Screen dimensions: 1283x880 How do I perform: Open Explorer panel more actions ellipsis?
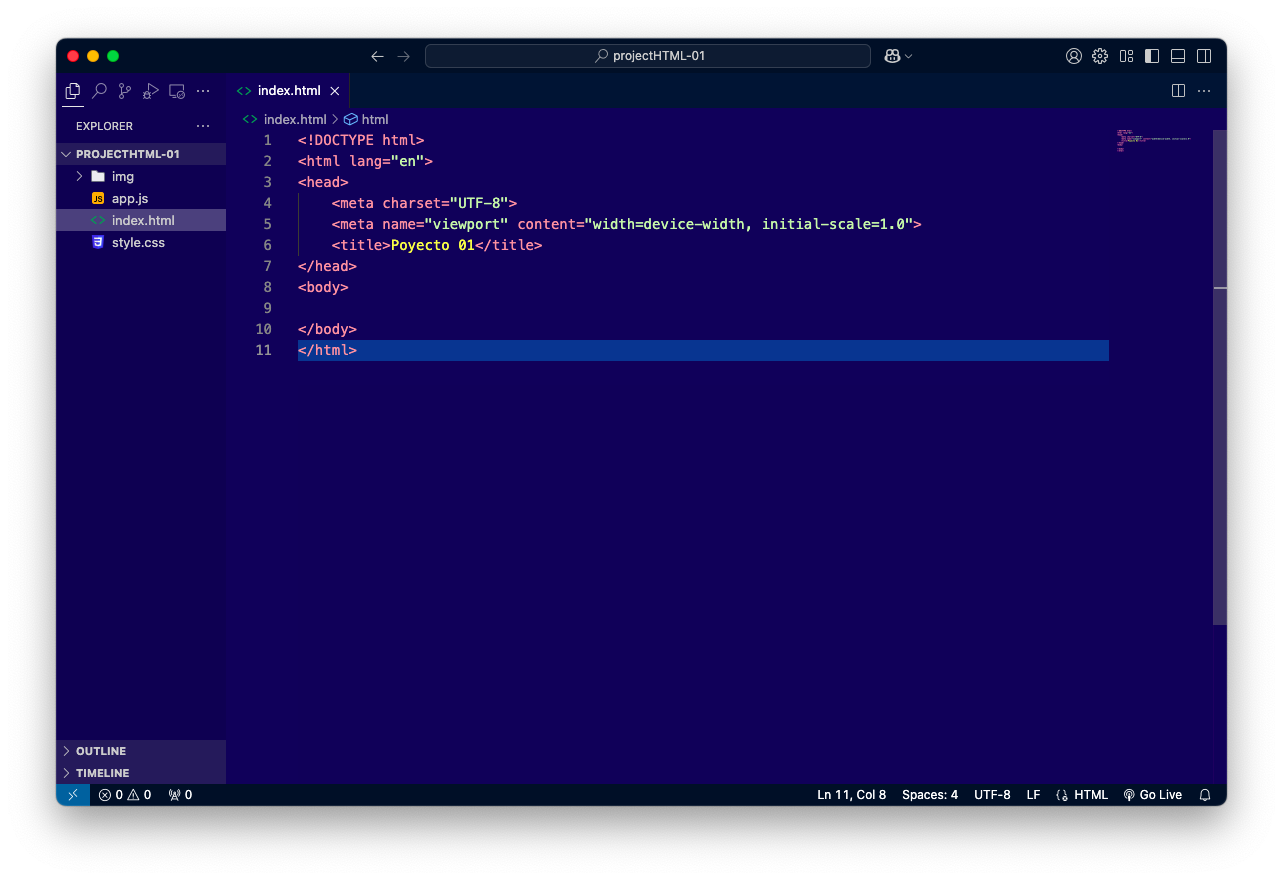tap(203, 126)
